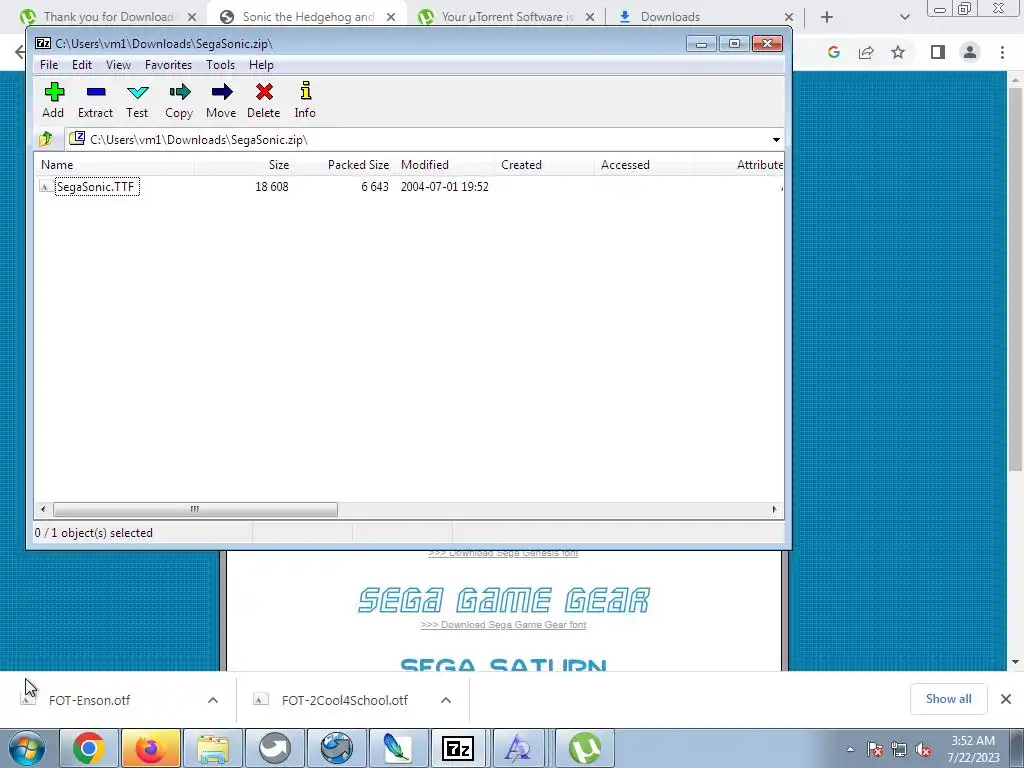Sort by the Packed Size column header
Viewport: 1024px width, 768px height.
click(344, 165)
